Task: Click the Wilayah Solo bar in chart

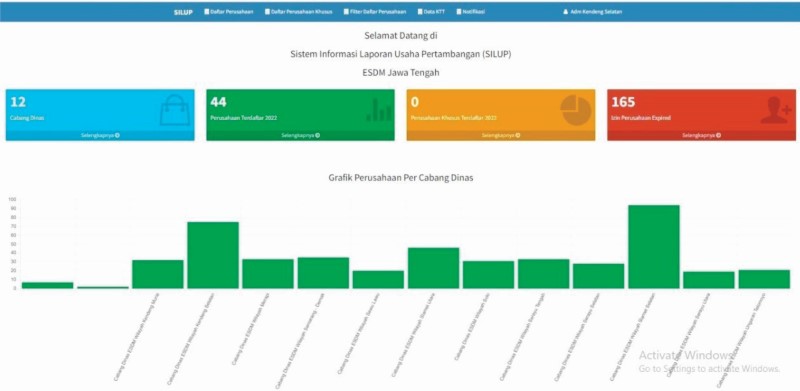Action: [x=488, y=275]
